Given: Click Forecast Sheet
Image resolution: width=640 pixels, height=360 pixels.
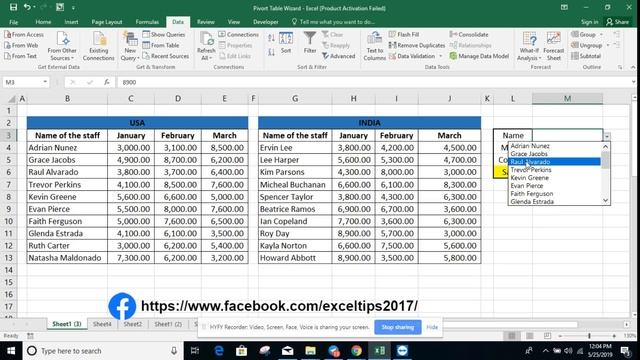Looking at the screenshot, I should (x=554, y=46).
